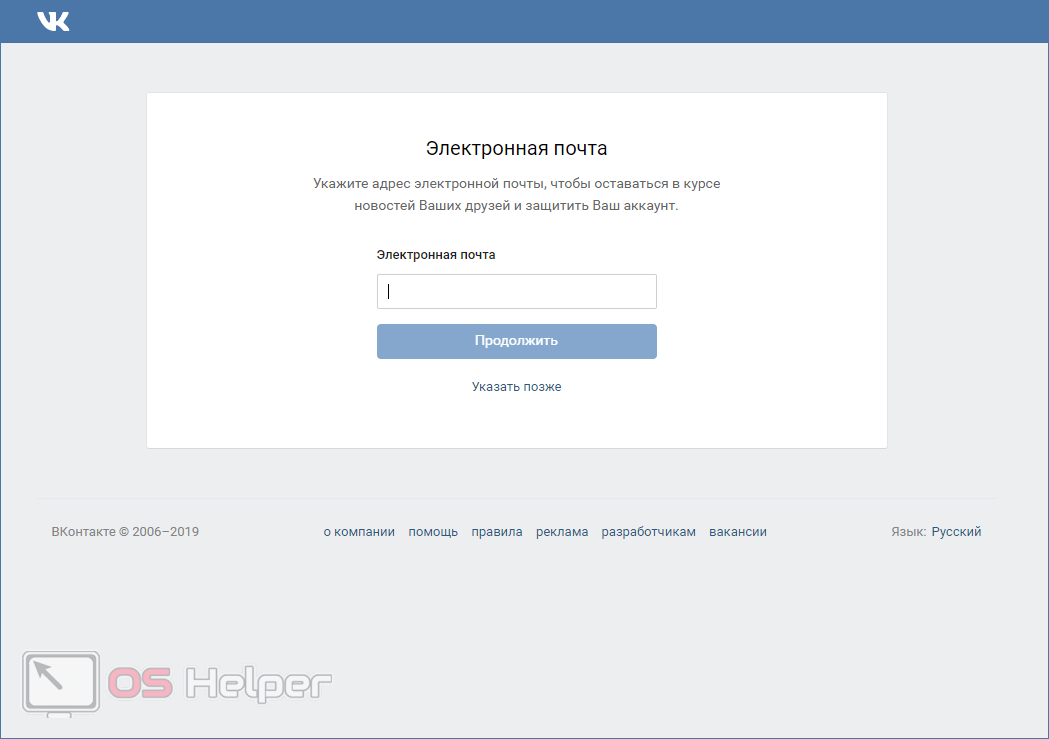The width and height of the screenshot is (1049, 739).
Task: Choose the Указать позже link
Action: (x=516, y=387)
